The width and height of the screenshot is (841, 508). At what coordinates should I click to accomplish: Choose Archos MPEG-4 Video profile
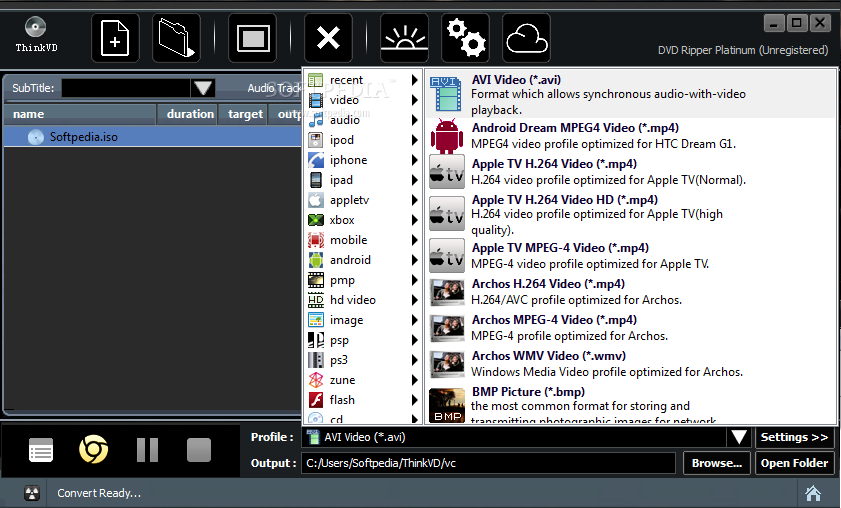pos(631,328)
